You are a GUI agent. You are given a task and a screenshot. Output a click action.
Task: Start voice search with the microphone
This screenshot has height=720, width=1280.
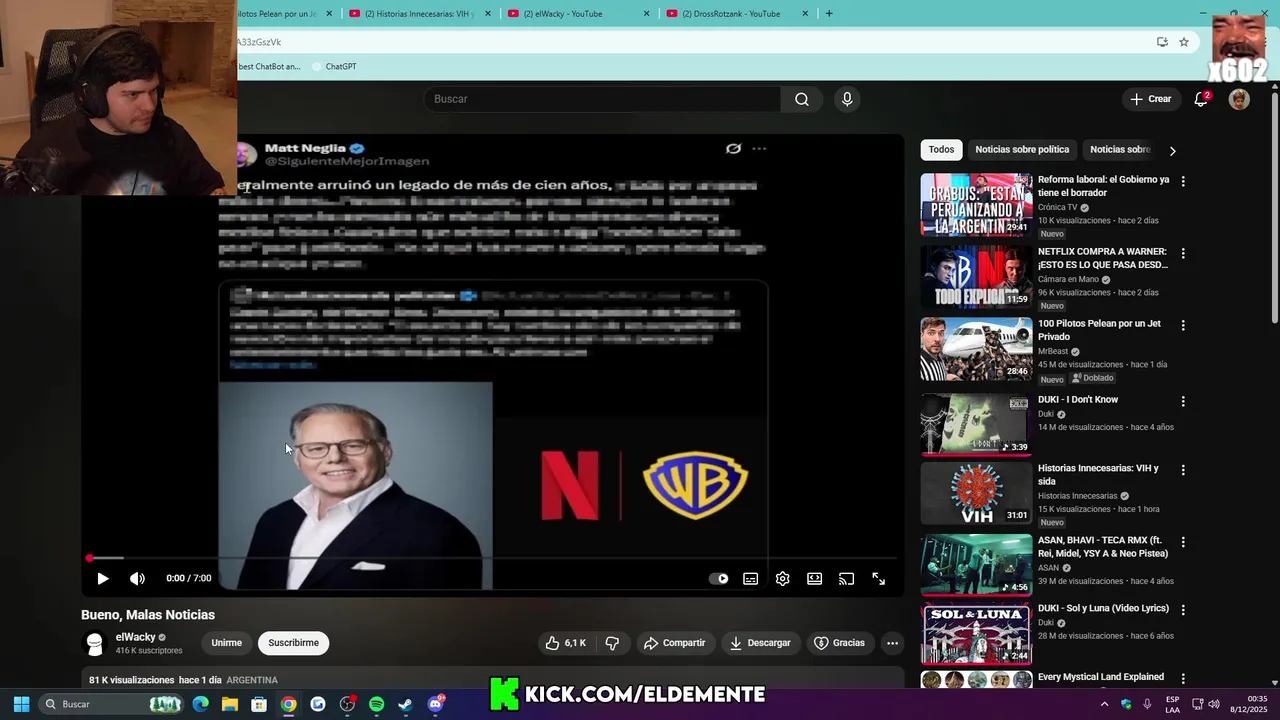pos(847,99)
